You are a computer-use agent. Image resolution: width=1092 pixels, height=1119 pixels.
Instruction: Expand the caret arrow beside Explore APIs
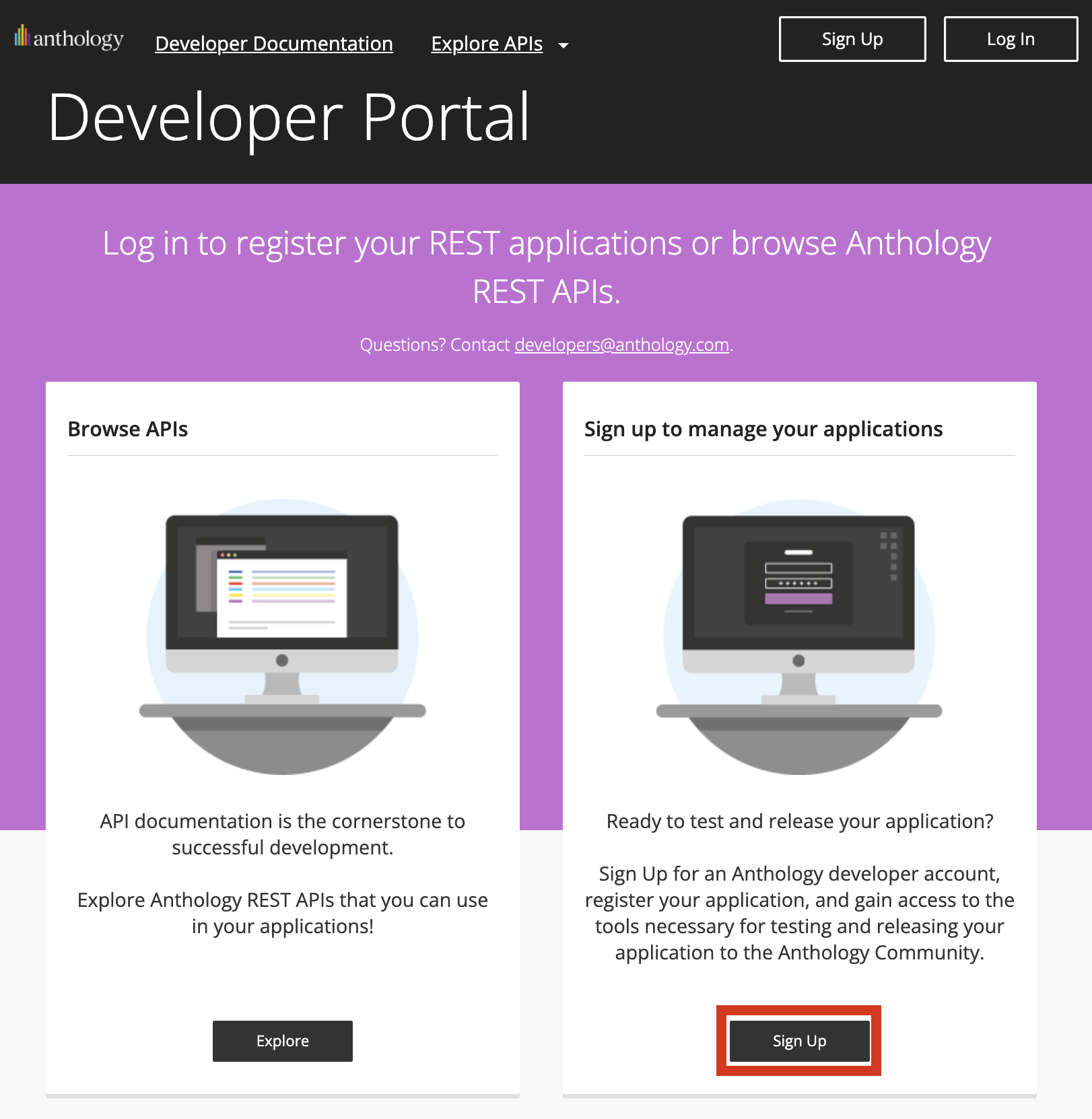(x=564, y=46)
